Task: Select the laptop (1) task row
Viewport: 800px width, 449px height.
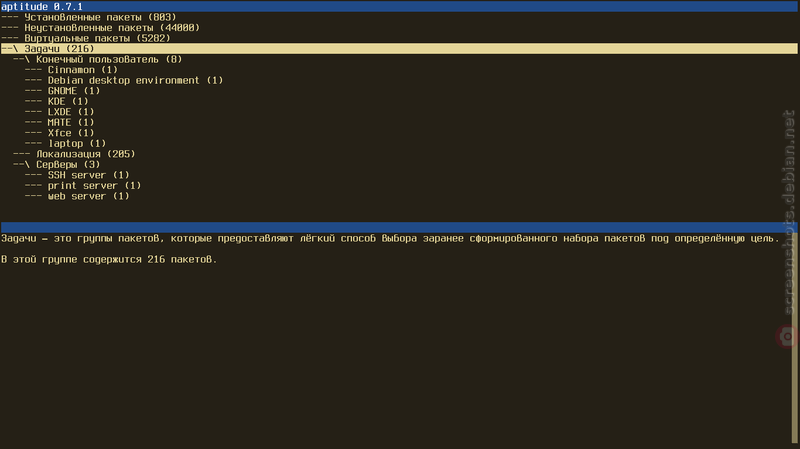Action: coord(65,143)
